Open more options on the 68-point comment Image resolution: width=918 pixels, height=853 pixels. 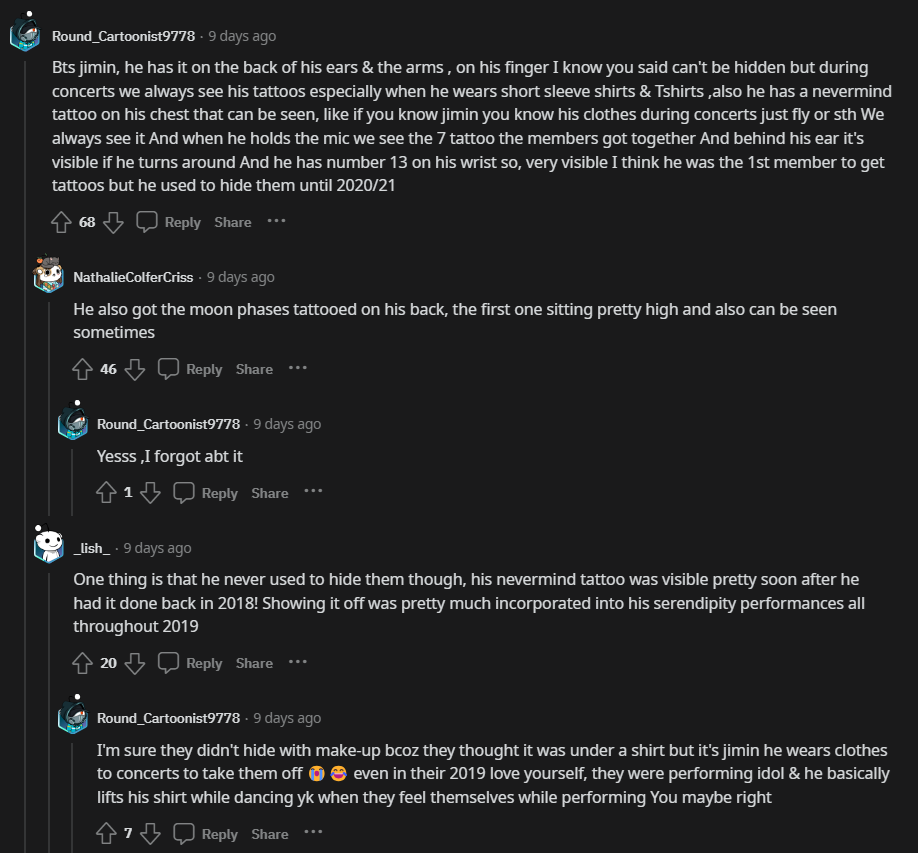click(x=276, y=221)
